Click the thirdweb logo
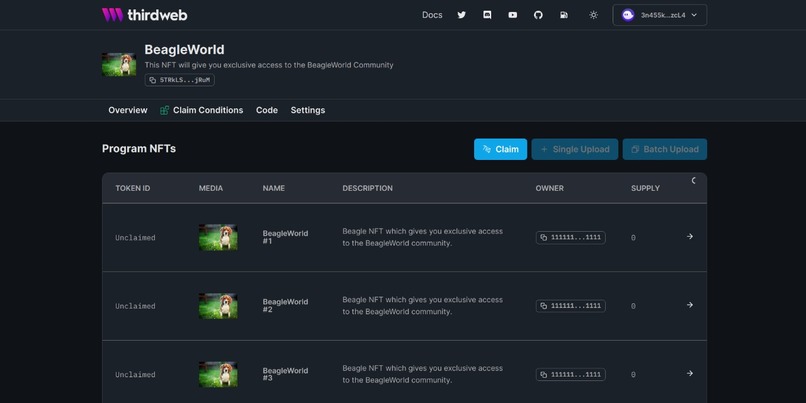Screen dimensions: 806x403 click(144, 15)
